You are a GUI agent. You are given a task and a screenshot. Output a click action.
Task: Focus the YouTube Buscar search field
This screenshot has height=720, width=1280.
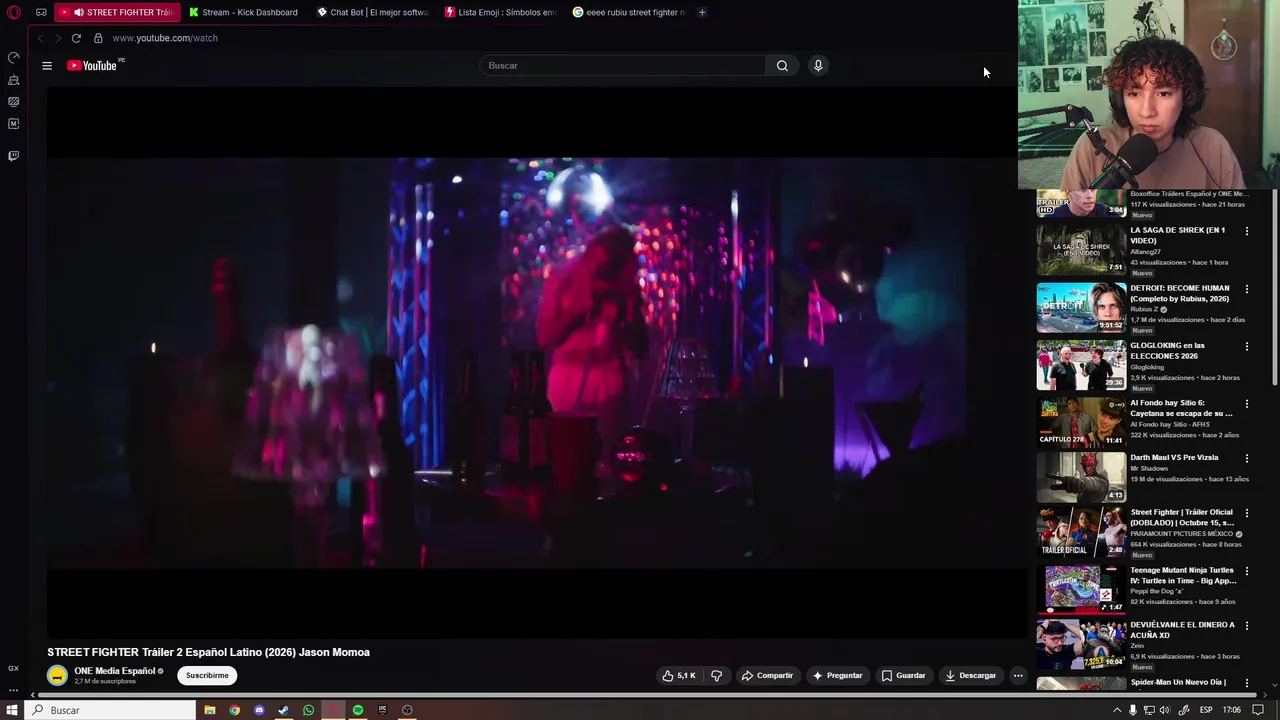(622, 66)
